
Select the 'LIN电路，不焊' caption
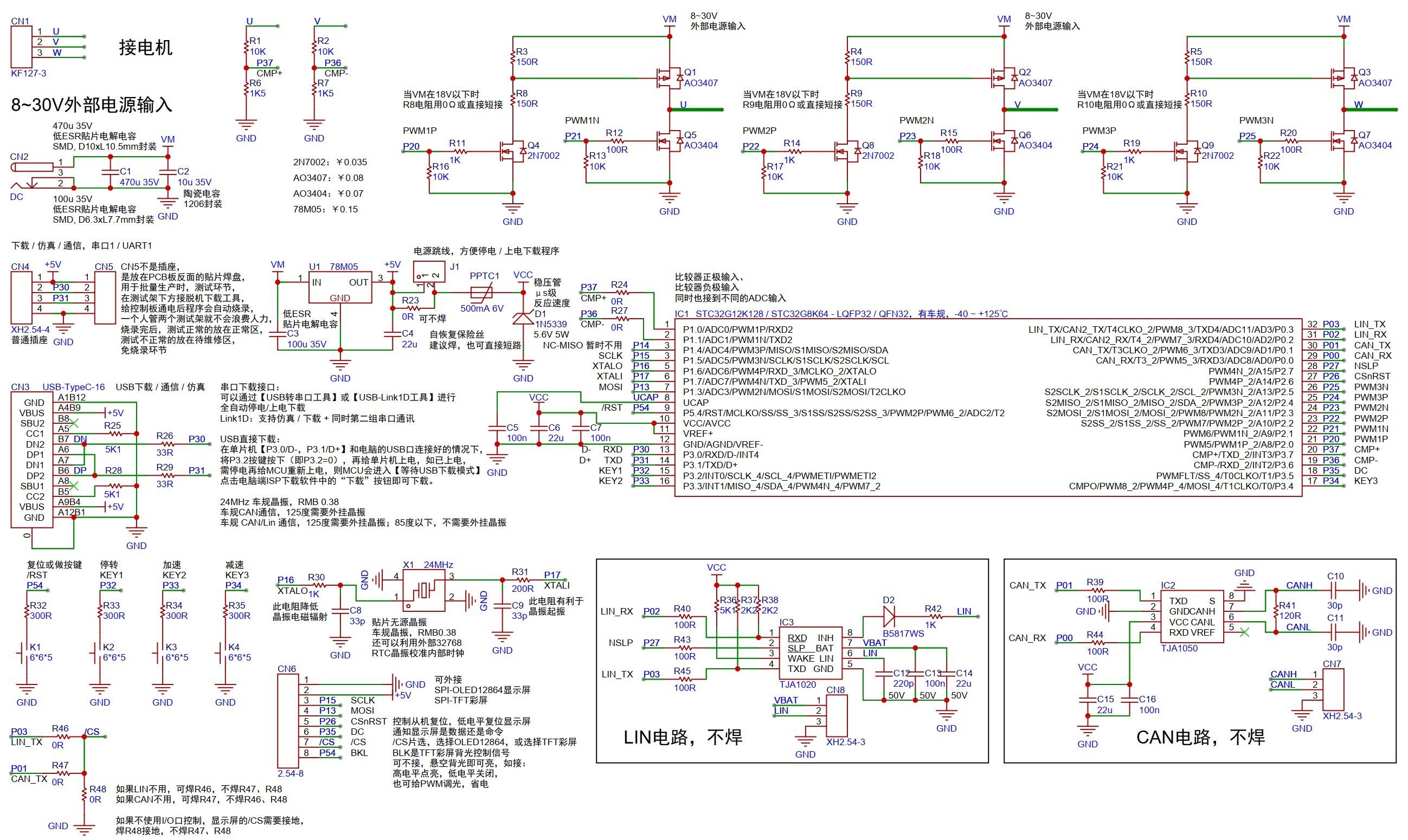682,737
